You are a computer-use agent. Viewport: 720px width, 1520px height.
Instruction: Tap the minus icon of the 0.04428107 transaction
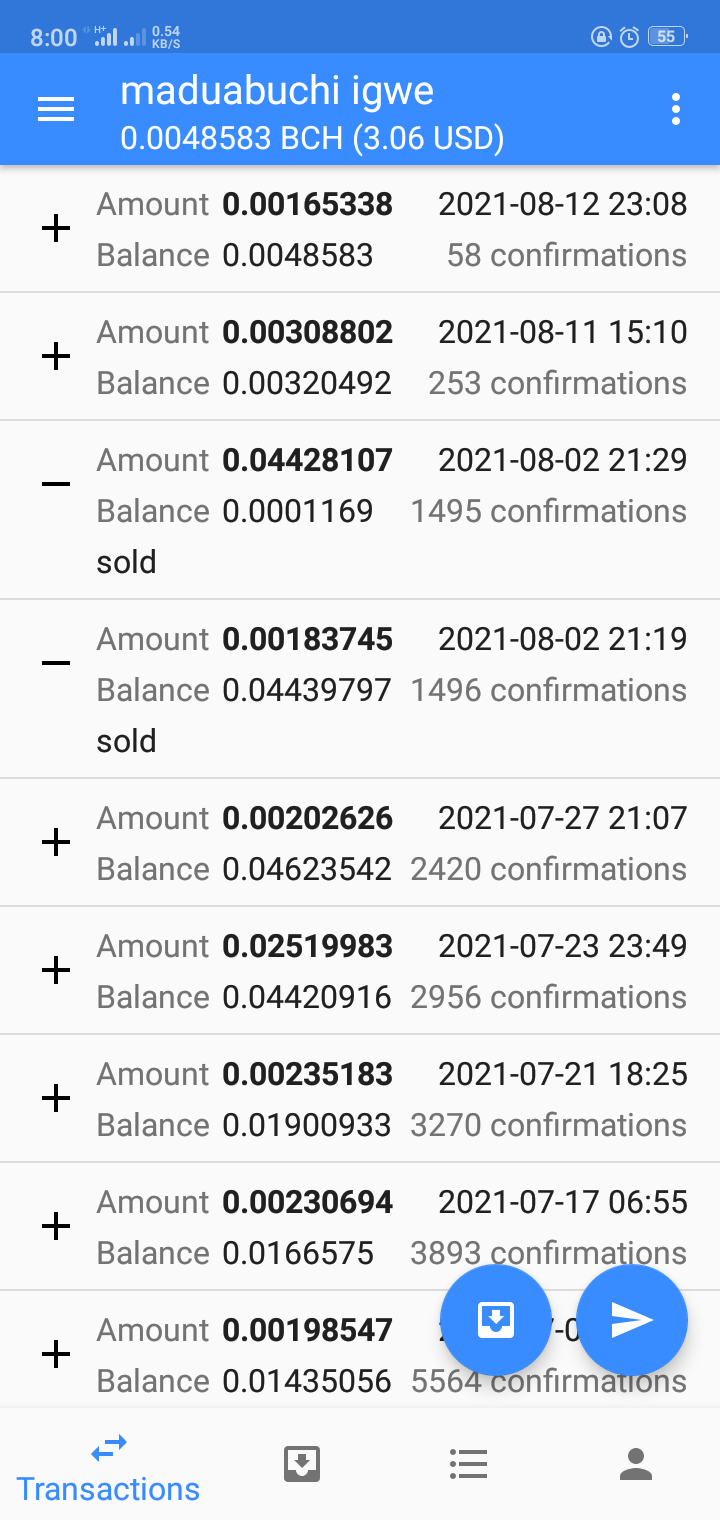coord(56,485)
